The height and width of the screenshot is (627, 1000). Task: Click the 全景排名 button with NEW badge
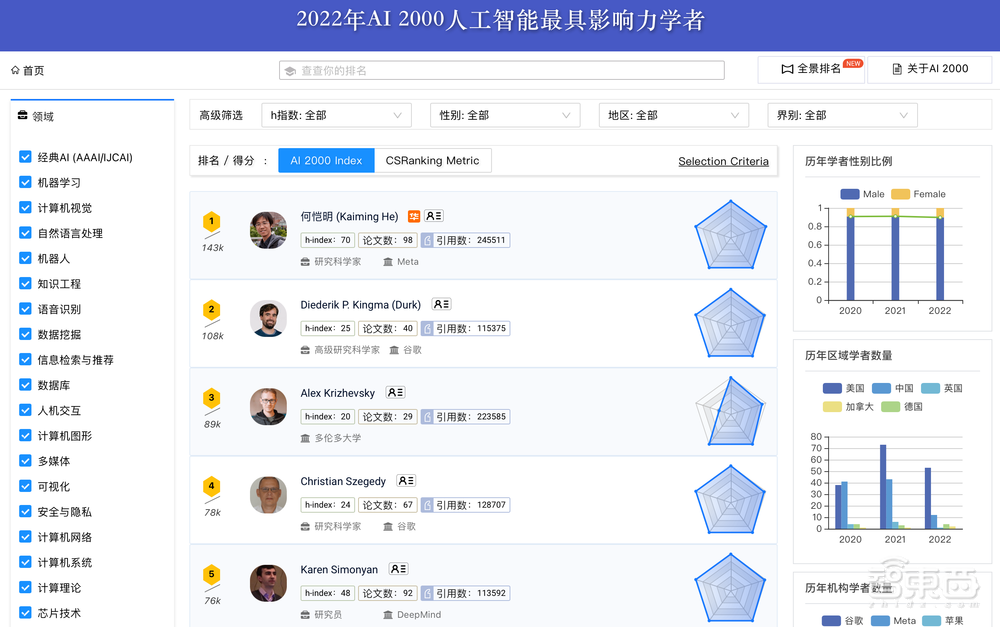pos(811,70)
